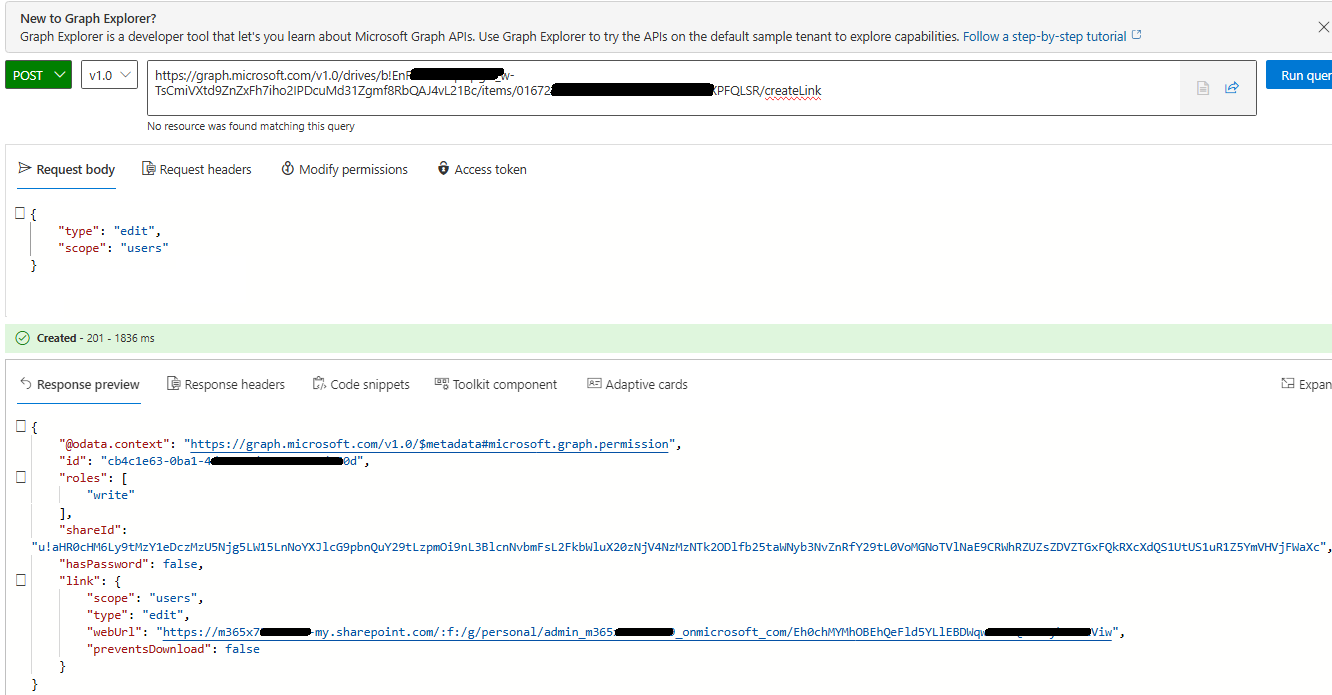1332x695 pixels.
Task: Click the share query icon
Action: (x=1232, y=88)
